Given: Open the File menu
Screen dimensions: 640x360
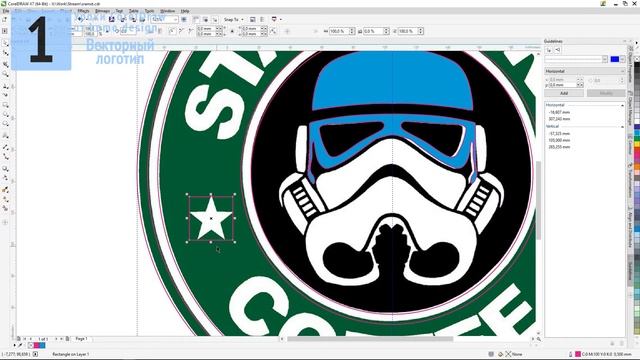Looking at the screenshot, I should coord(6,11).
